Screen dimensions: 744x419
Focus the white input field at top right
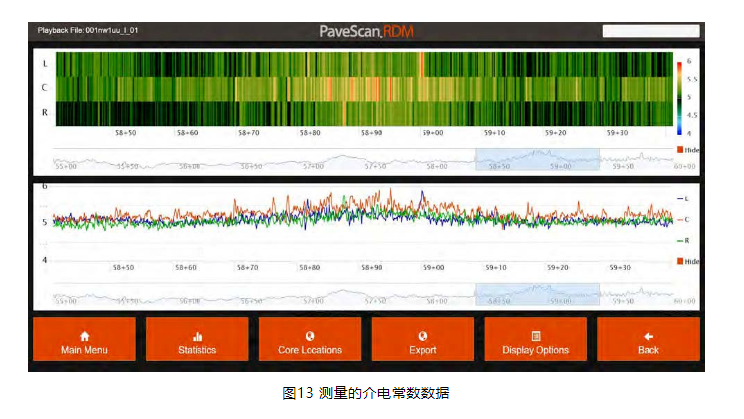[x=650, y=31]
